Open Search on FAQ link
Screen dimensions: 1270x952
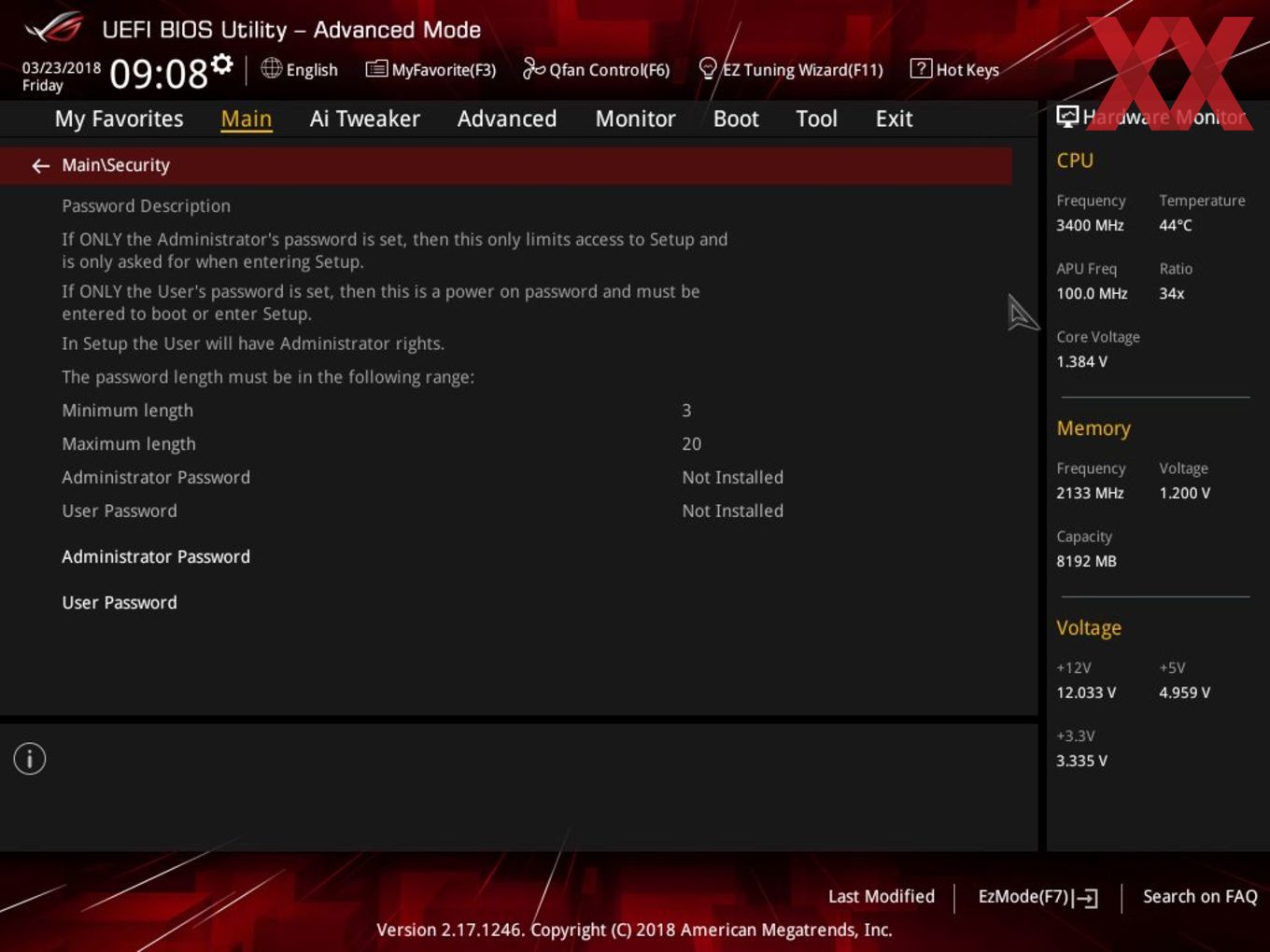coord(1200,896)
